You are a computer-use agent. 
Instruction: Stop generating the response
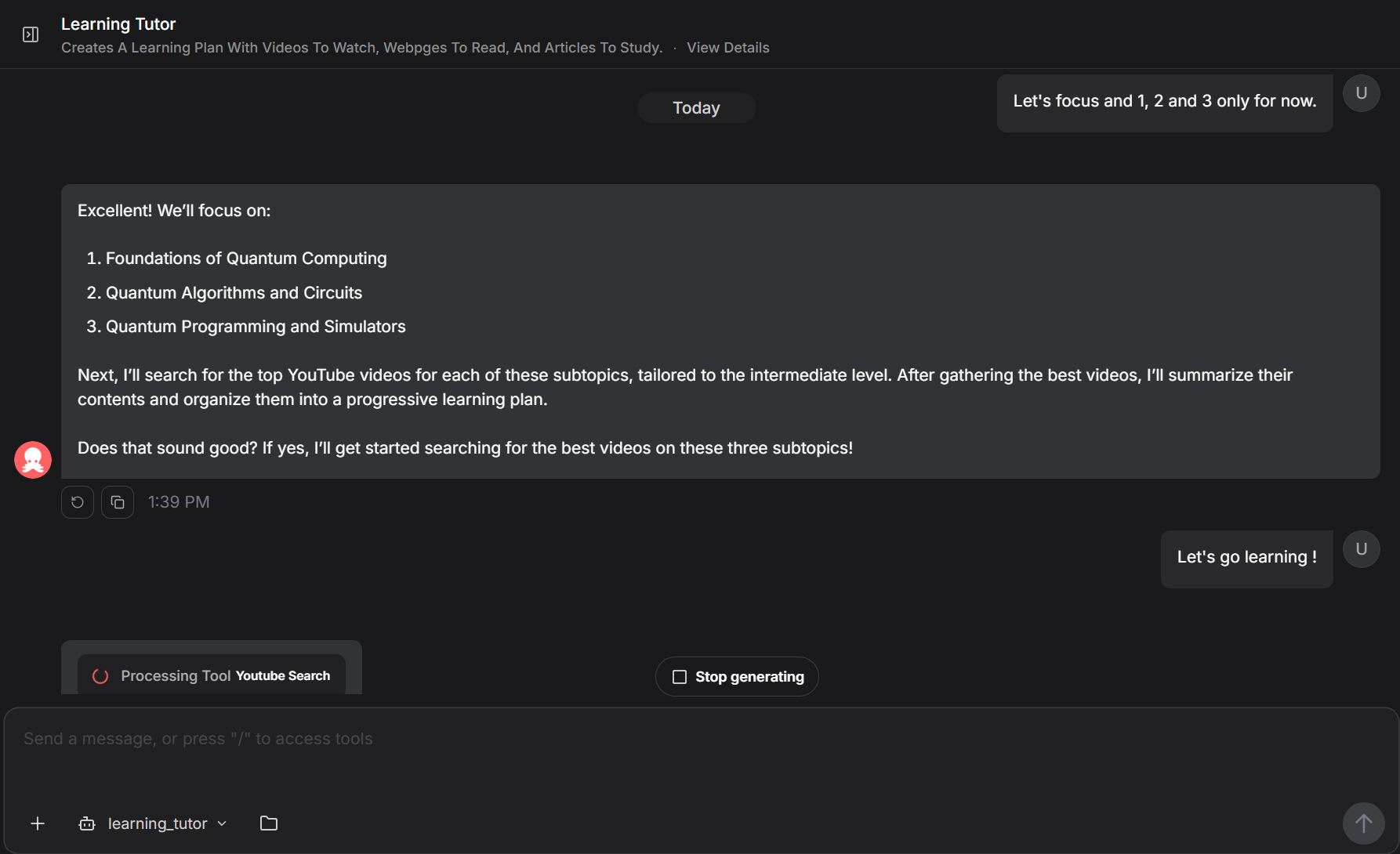737,676
